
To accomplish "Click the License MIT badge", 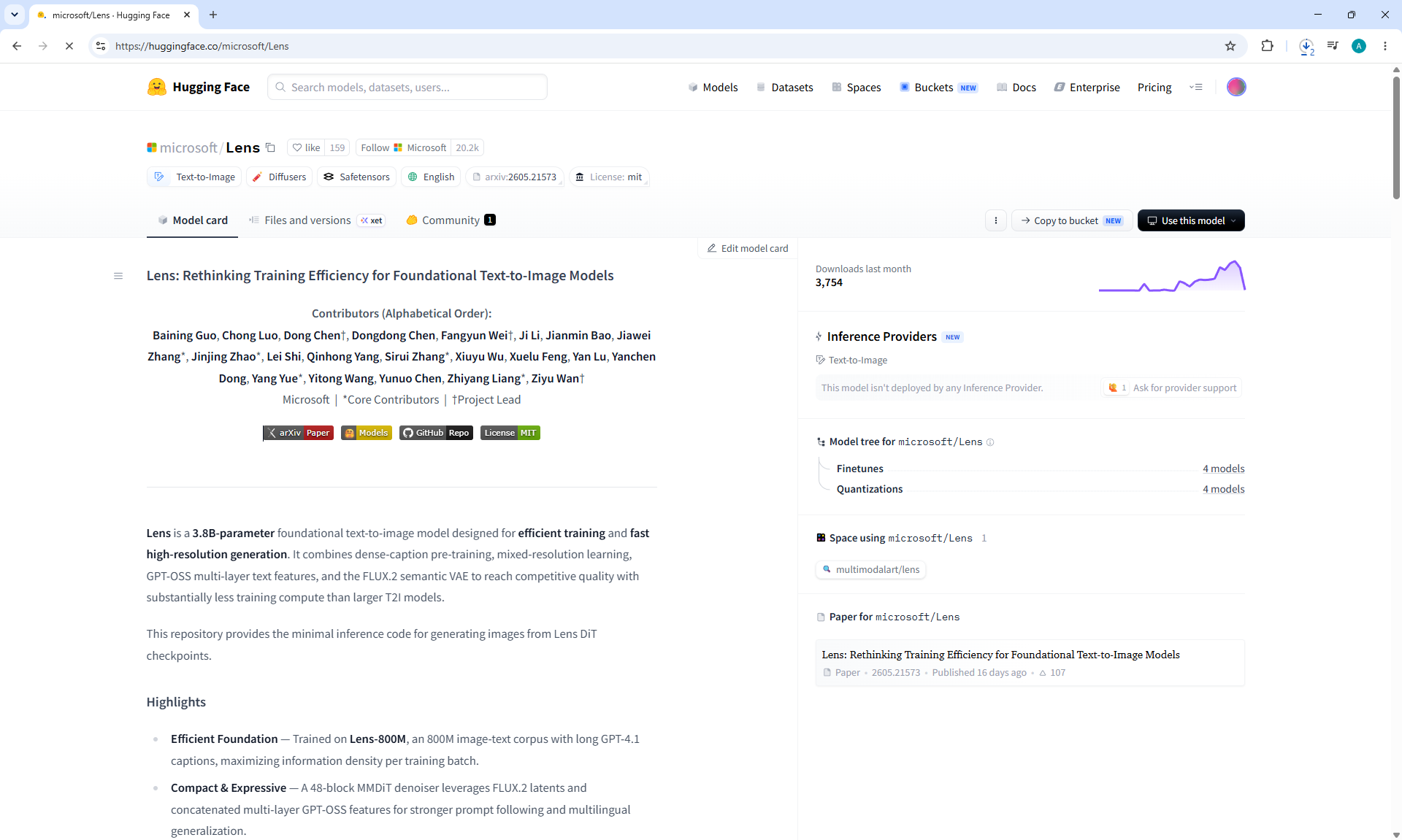I will tap(510, 433).
